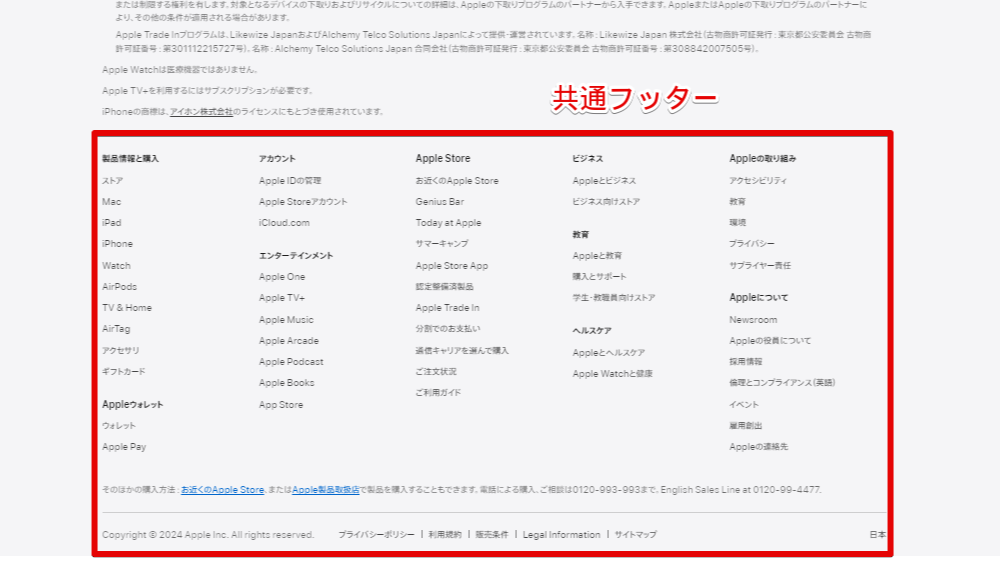Open the サプライヤー責任 link
This screenshot has height=562, width=1000.
(x=760, y=265)
